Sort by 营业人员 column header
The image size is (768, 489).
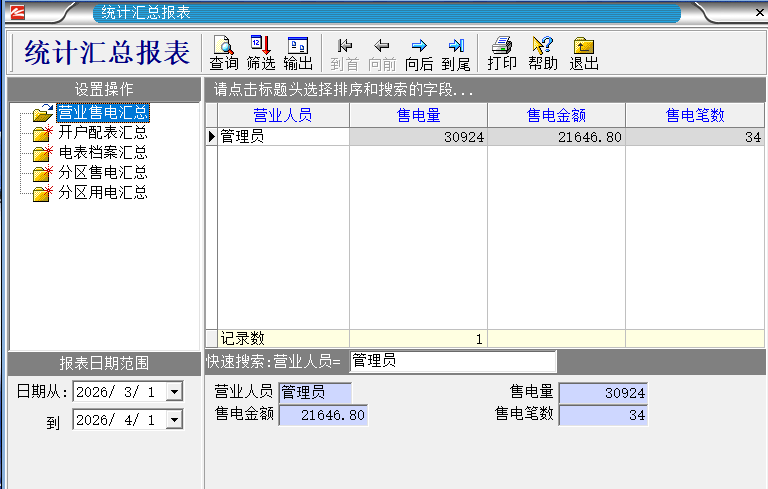pos(283,116)
